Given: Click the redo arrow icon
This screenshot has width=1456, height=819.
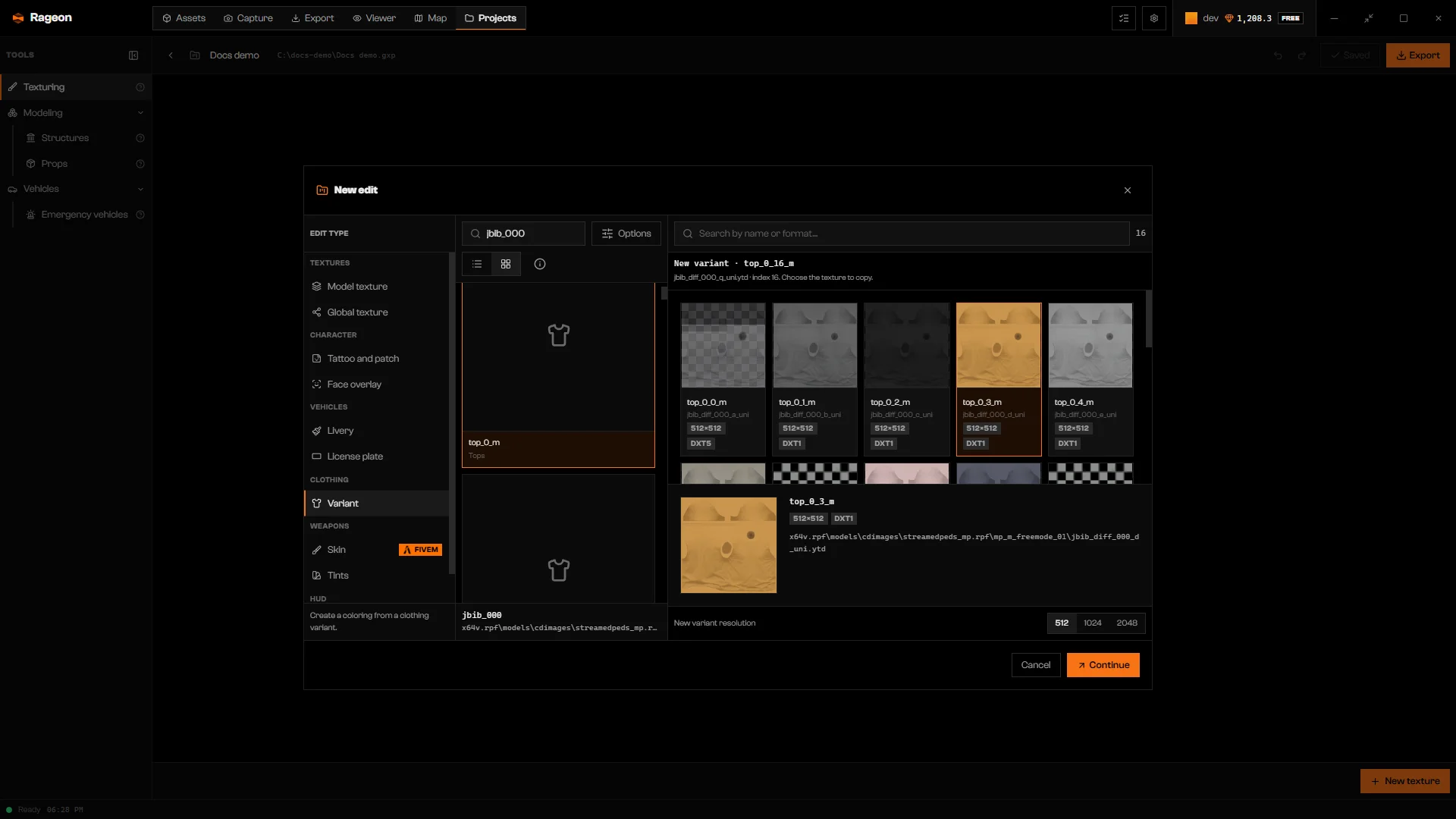Looking at the screenshot, I should coord(1302,55).
